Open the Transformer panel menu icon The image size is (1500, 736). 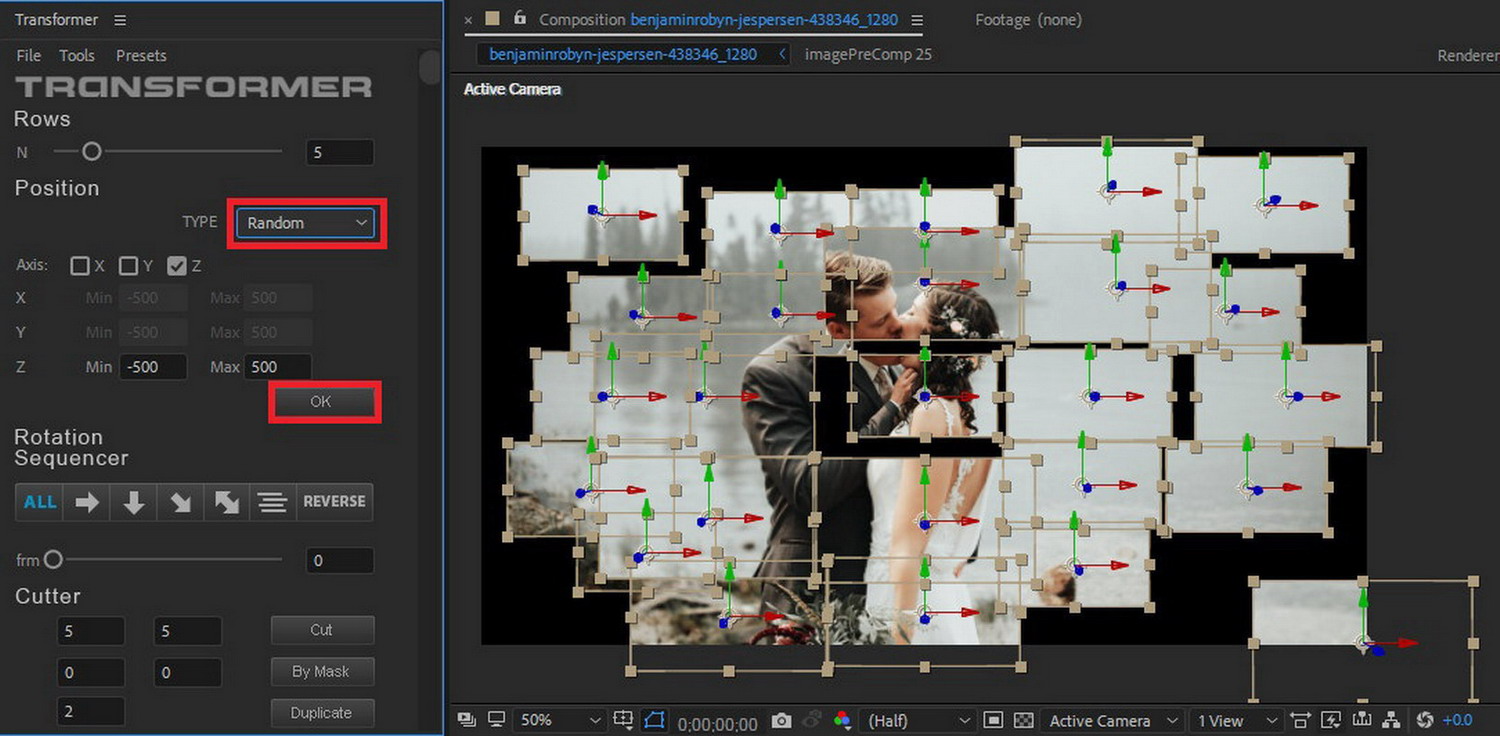click(120, 20)
